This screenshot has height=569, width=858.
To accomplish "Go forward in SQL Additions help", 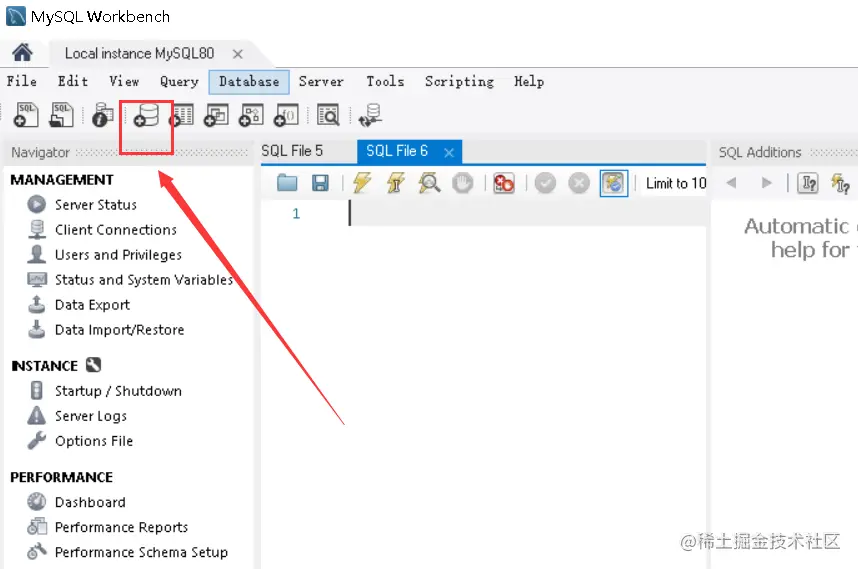I will click(x=767, y=182).
